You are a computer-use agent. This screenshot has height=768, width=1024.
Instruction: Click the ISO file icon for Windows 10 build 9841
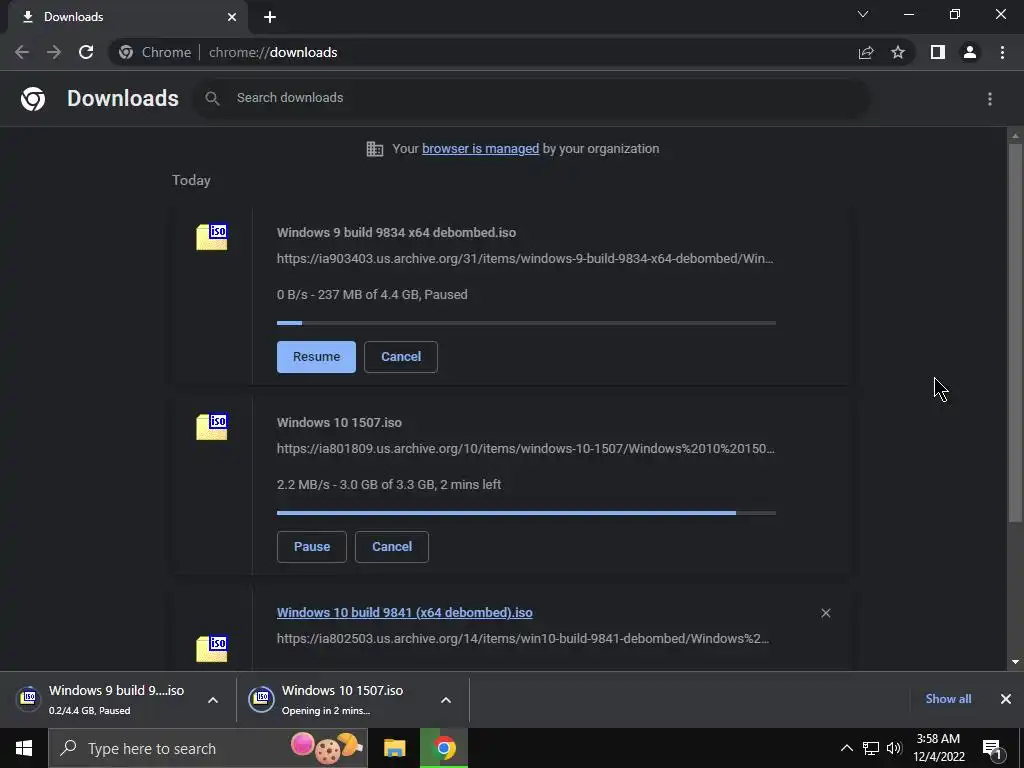pyautogui.click(x=212, y=648)
